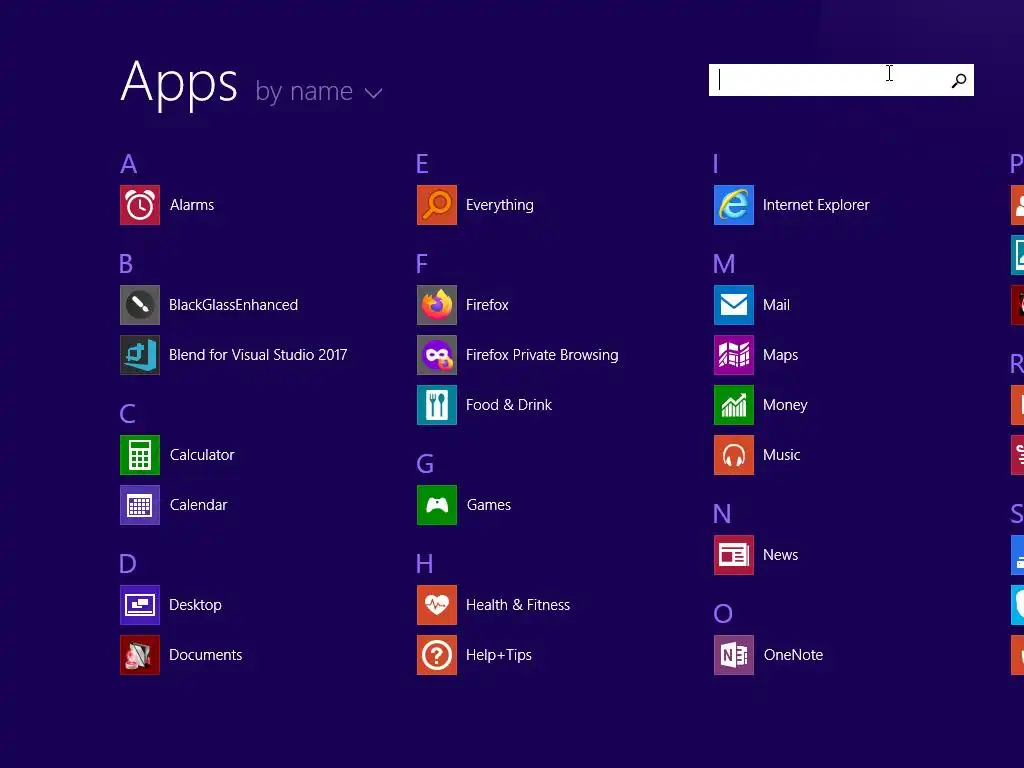
Task: Open the green Calculator icon
Action: pos(140,455)
